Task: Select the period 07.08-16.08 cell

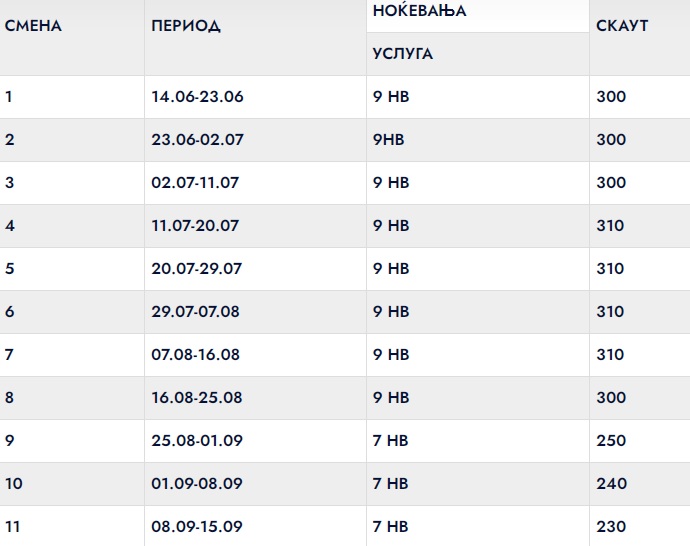Action: coord(197,355)
